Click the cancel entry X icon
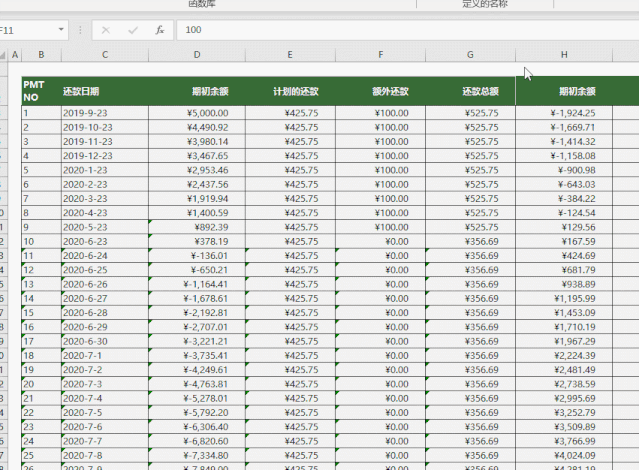Viewport: 639px width, 470px height. coord(106,30)
